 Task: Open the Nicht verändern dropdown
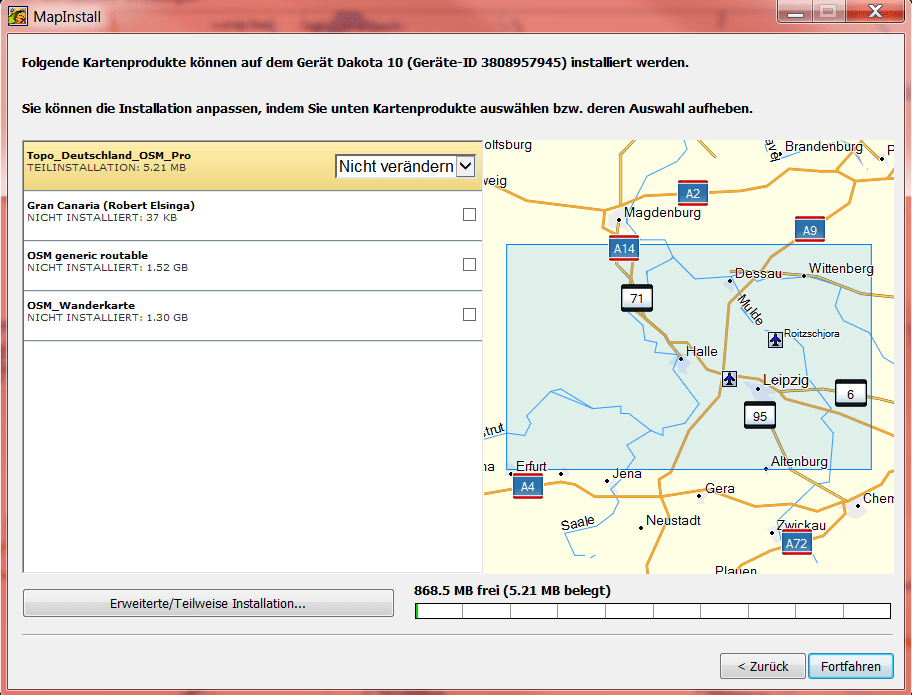(405, 165)
